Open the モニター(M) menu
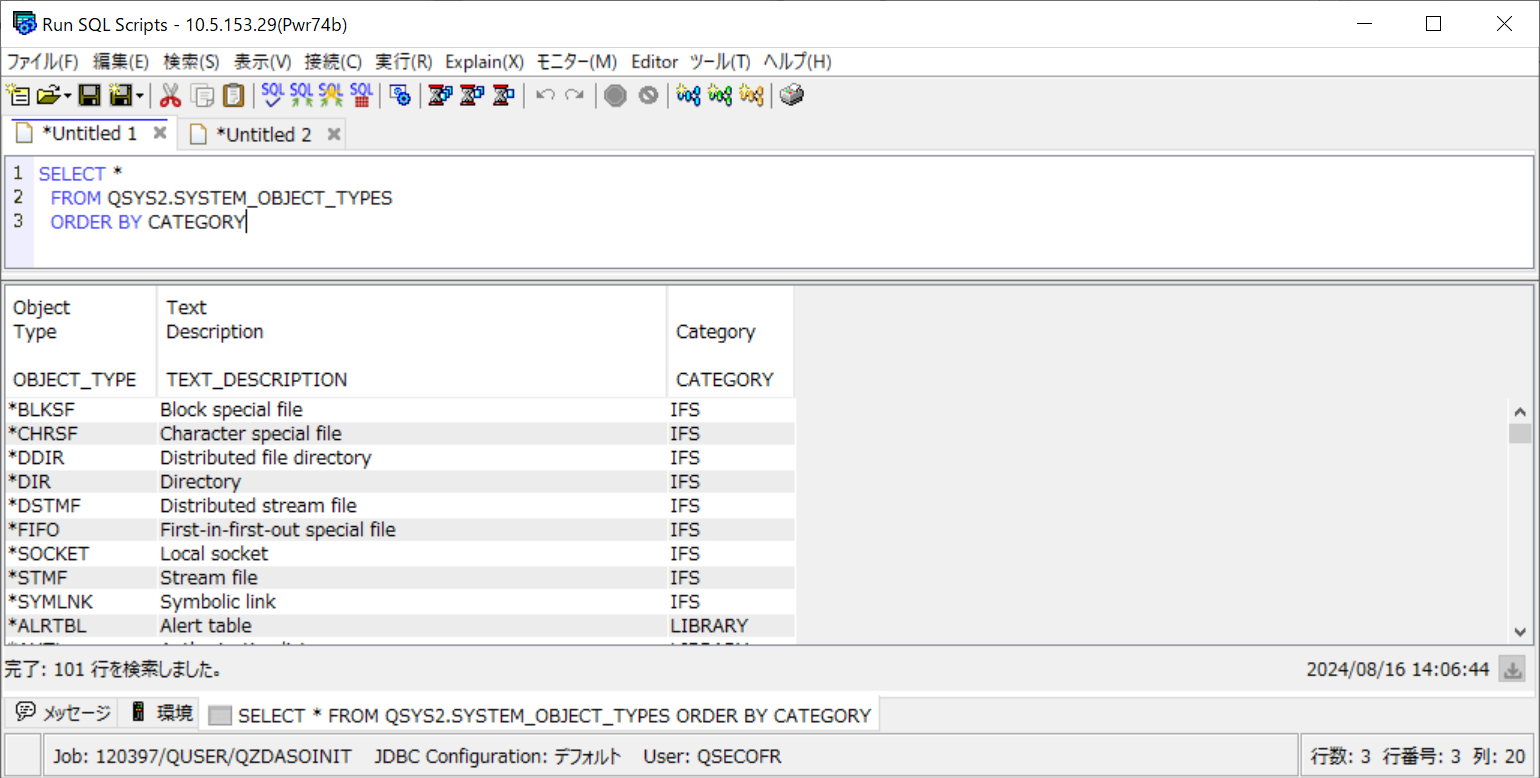 pos(577,62)
